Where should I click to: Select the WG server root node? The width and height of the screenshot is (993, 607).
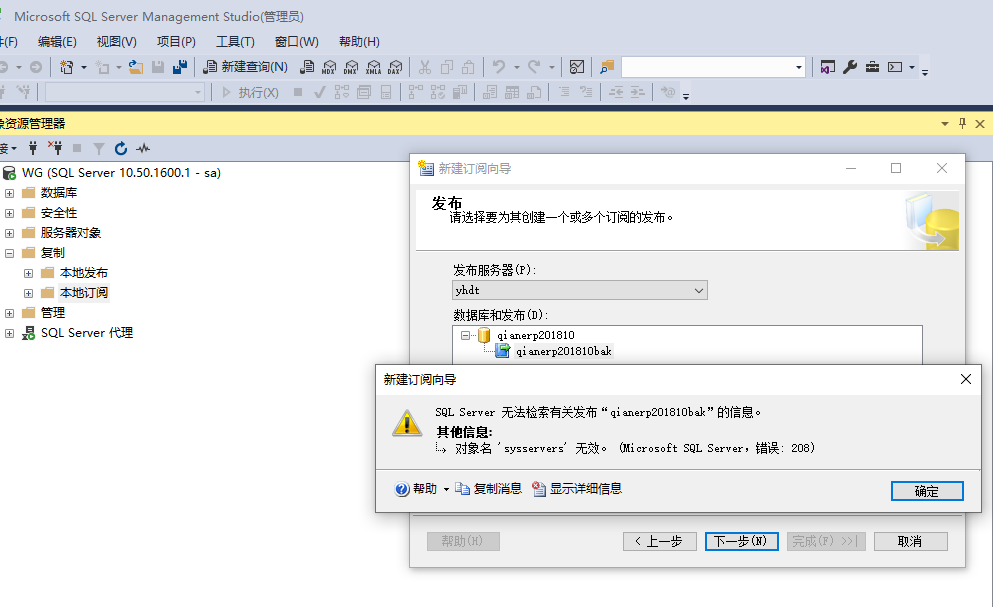click(x=121, y=173)
